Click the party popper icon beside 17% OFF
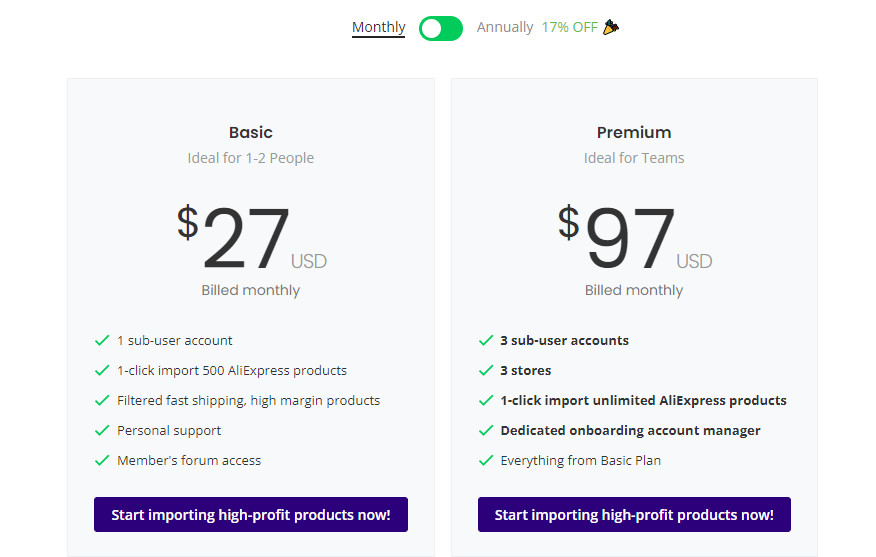Viewport: 876px width, 557px height. (611, 27)
